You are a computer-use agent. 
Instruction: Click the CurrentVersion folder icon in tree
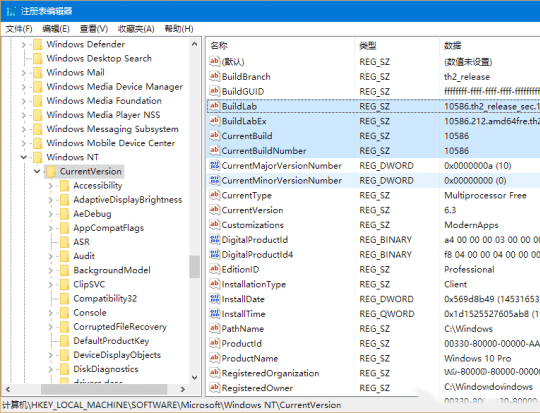click(x=51, y=171)
